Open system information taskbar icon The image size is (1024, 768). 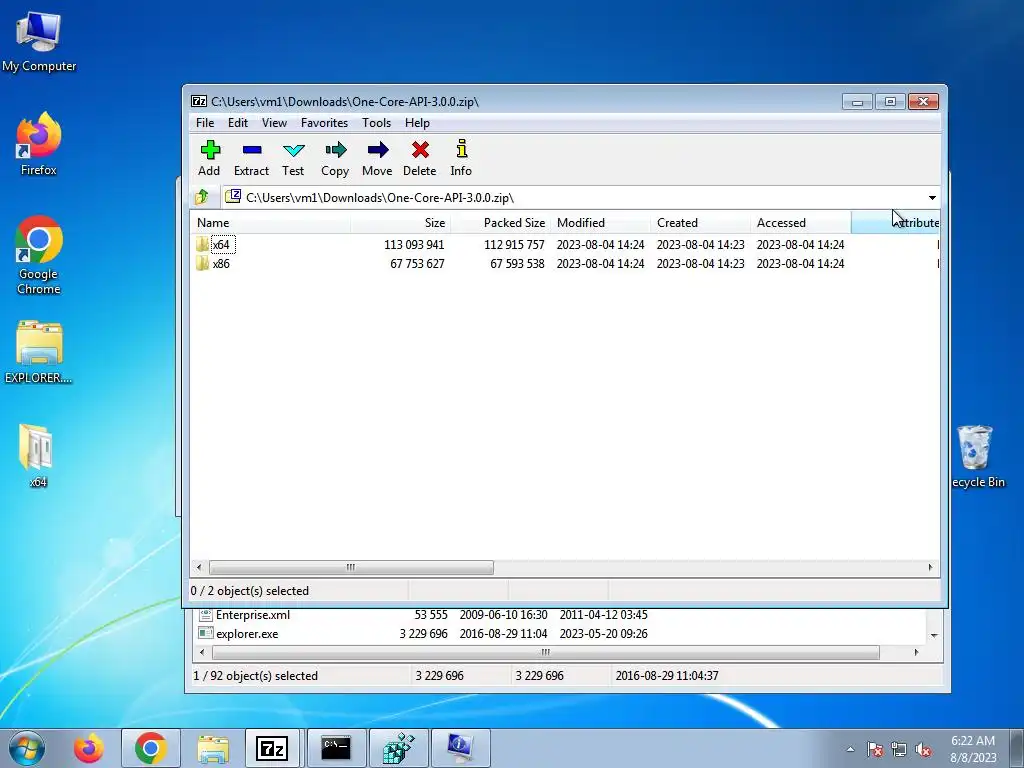click(x=460, y=748)
